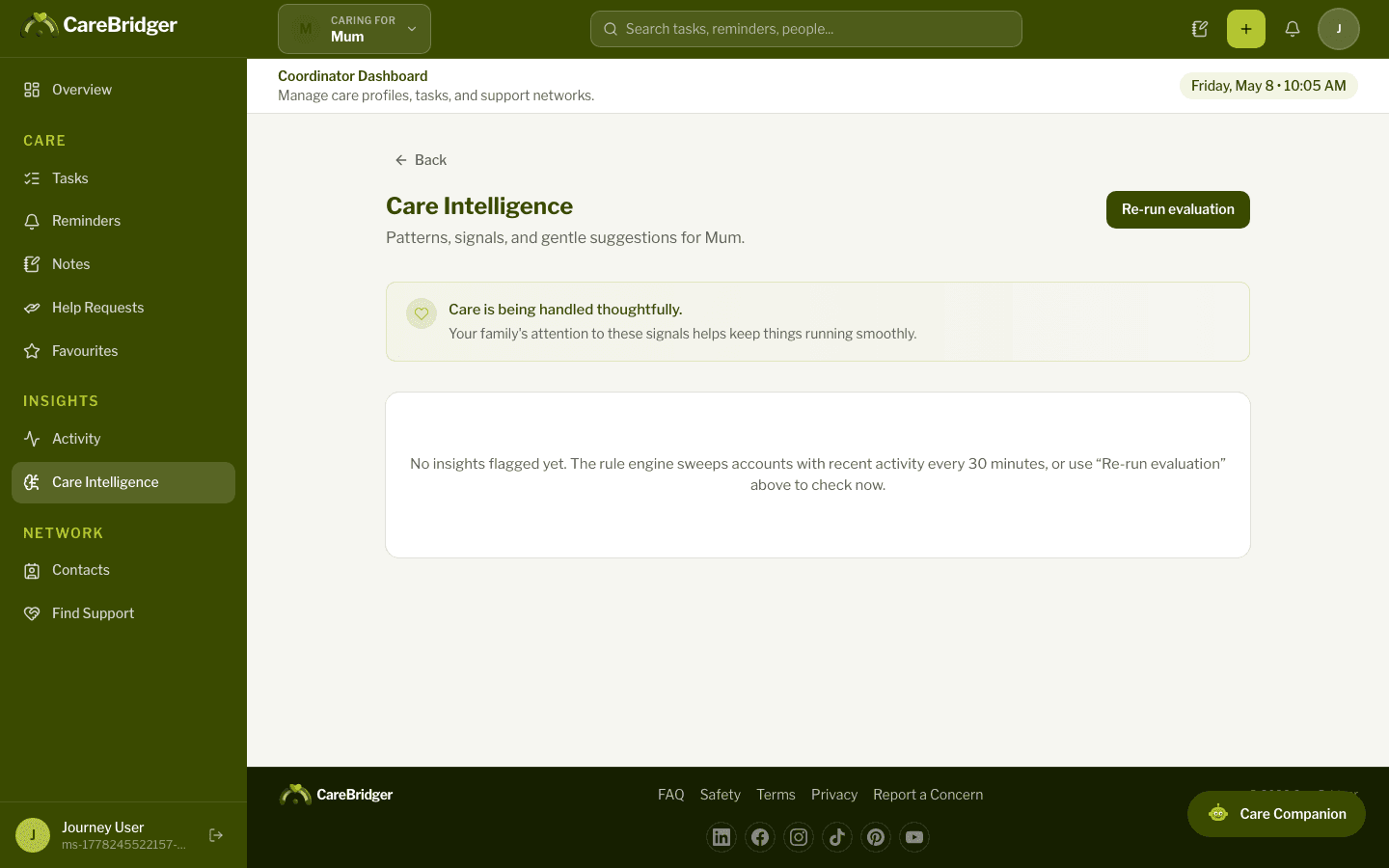1389x868 pixels.
Task: Open Contacts under Network
Action: (x=123, y=570)
